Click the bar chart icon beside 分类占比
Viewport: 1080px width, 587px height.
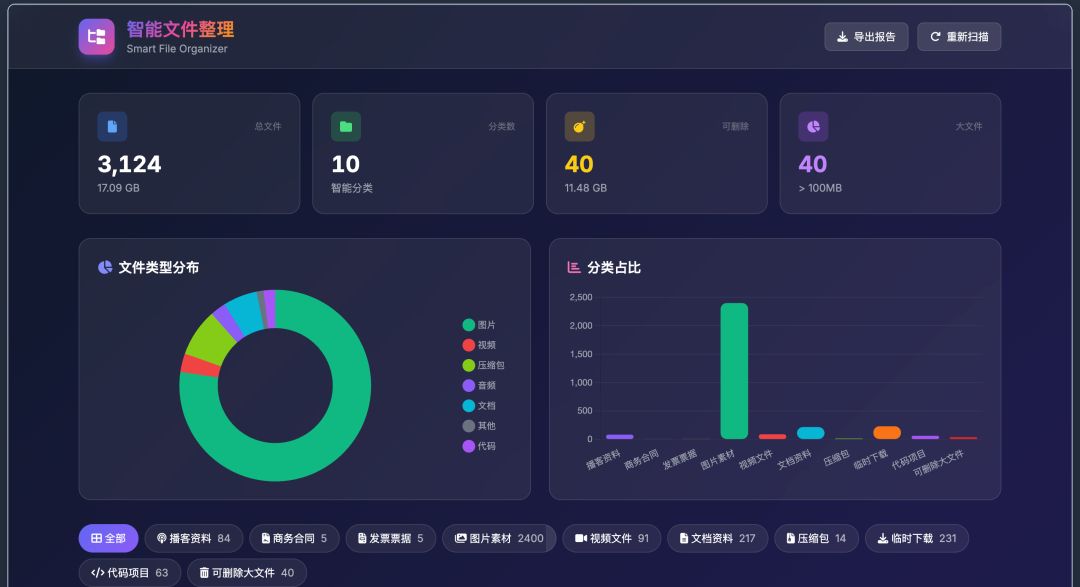[x=574, y=267]
